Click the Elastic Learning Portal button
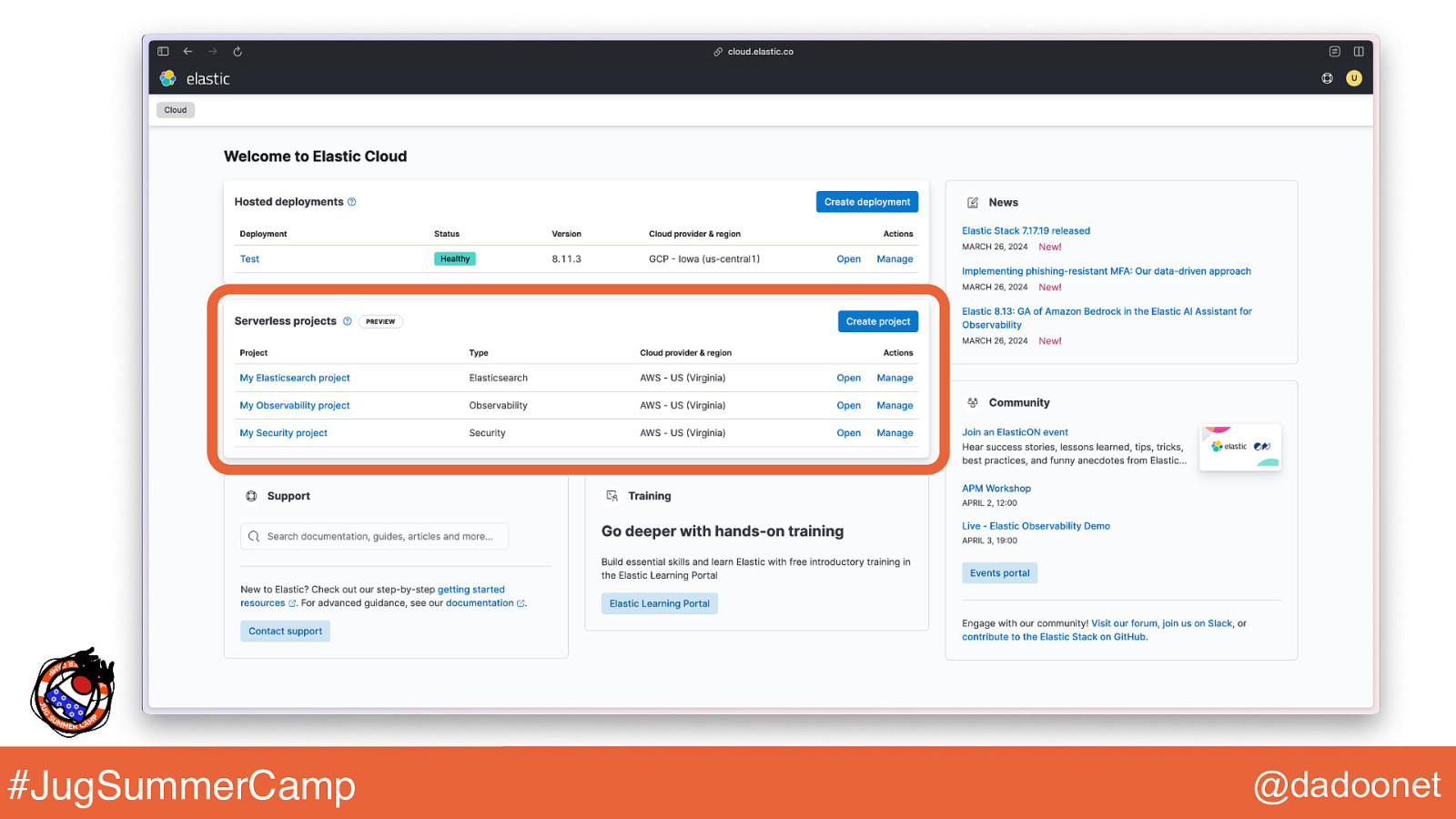The height and width of the screenshot is (819, 1456). point(659,603)
